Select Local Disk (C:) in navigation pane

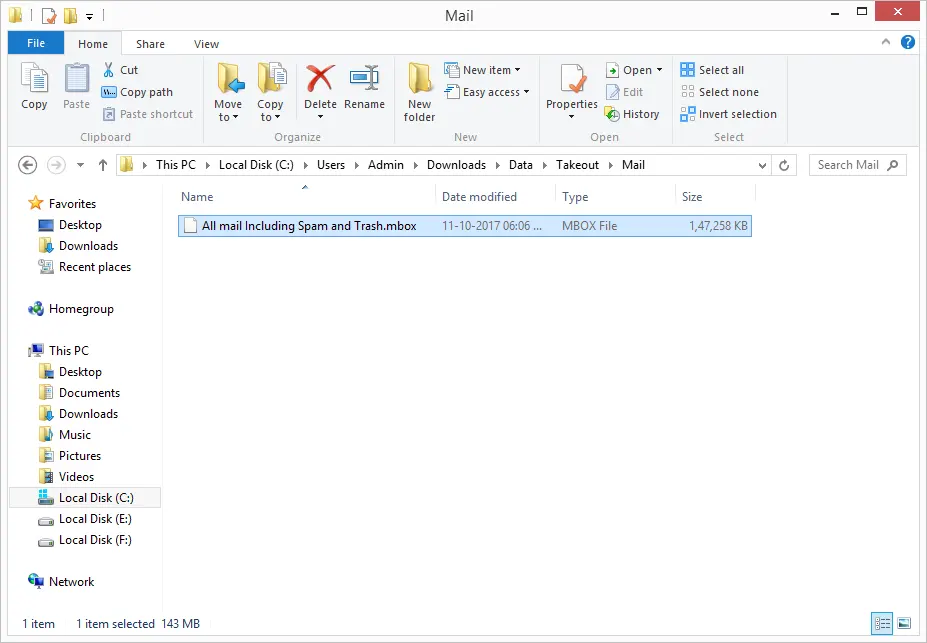click(85, 498)
